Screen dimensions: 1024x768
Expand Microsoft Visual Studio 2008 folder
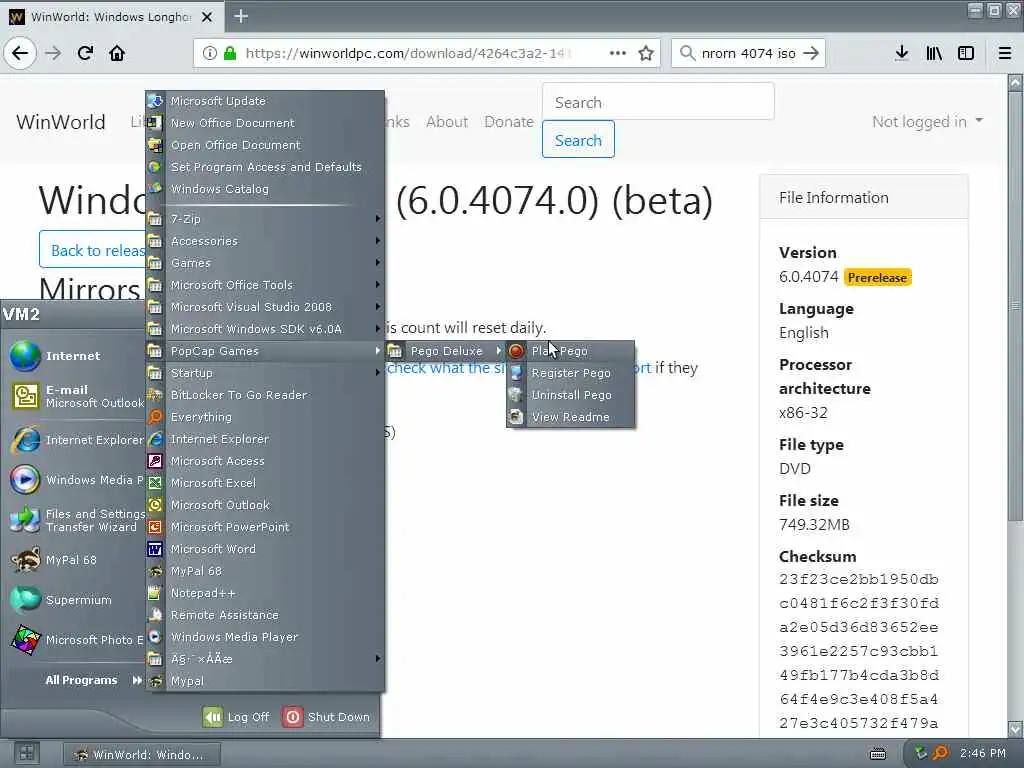pos(264,307)
